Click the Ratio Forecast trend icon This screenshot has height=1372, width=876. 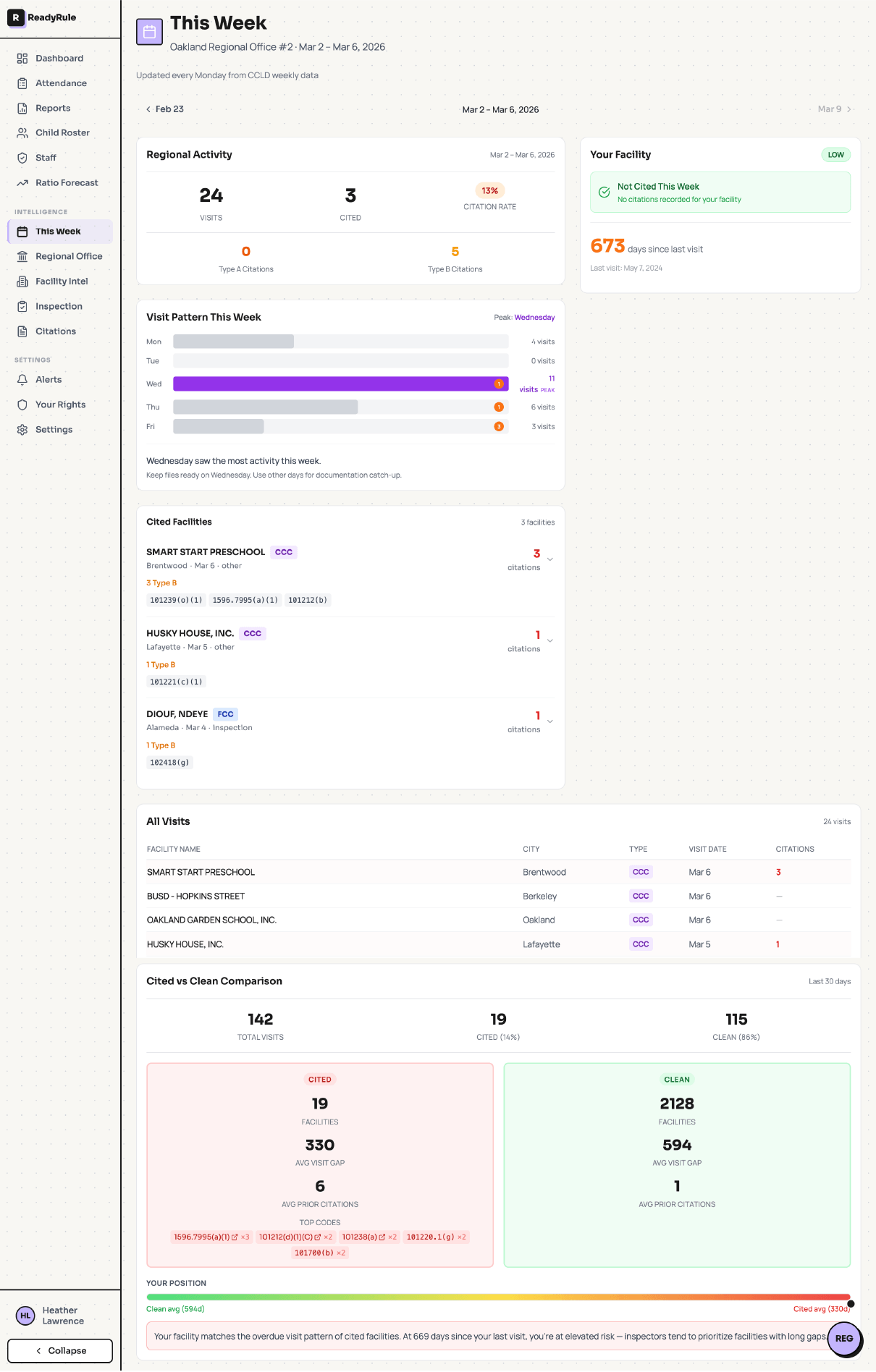tap(22, 183)
